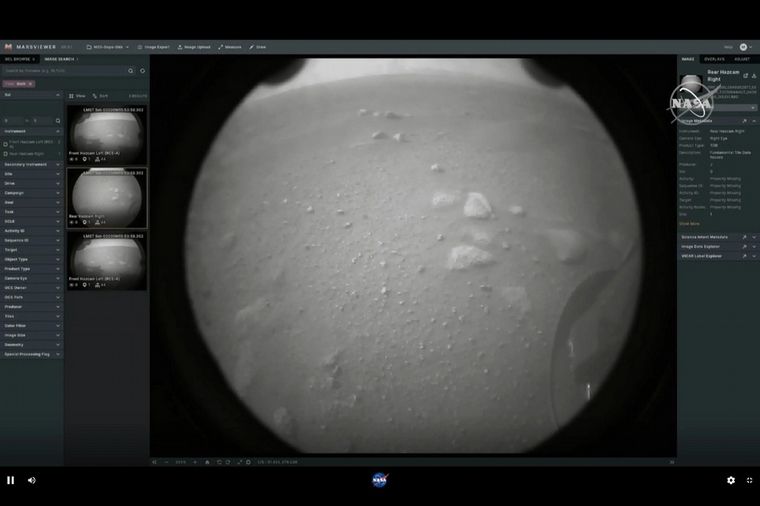Enter fullscreen video mode
Screen dimensions: 760x506
click(749, 480)
